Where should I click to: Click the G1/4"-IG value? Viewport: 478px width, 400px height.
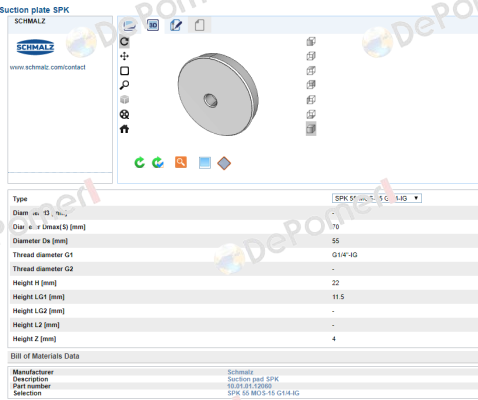tap(345, 255)
